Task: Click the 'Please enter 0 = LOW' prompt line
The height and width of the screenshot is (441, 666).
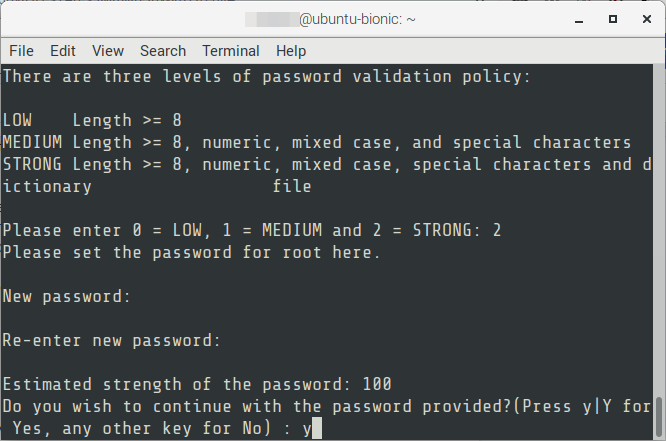Action: (252, 230)
